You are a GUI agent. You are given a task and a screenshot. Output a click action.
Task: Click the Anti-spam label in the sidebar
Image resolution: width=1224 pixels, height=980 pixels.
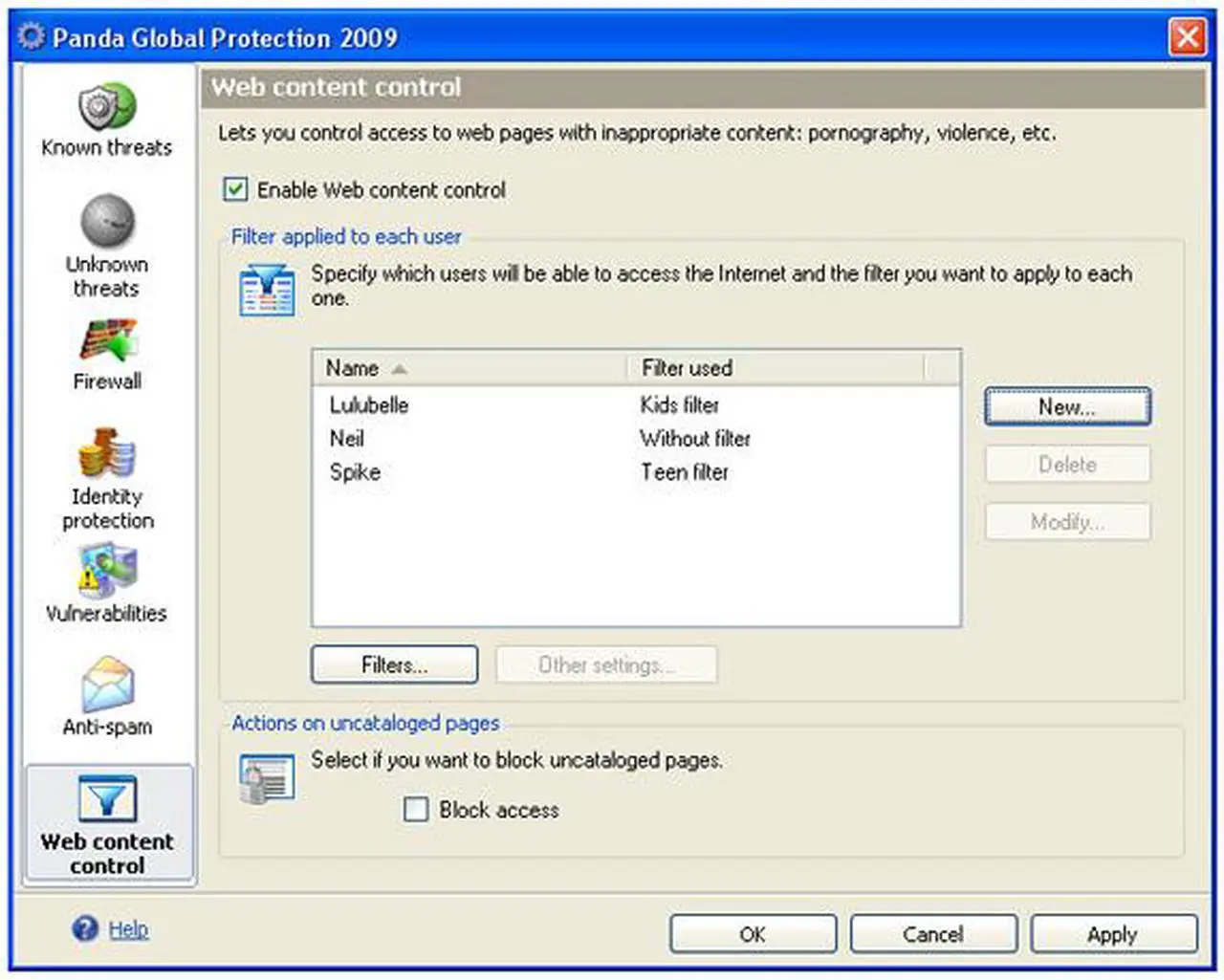[x=107, y=727]
